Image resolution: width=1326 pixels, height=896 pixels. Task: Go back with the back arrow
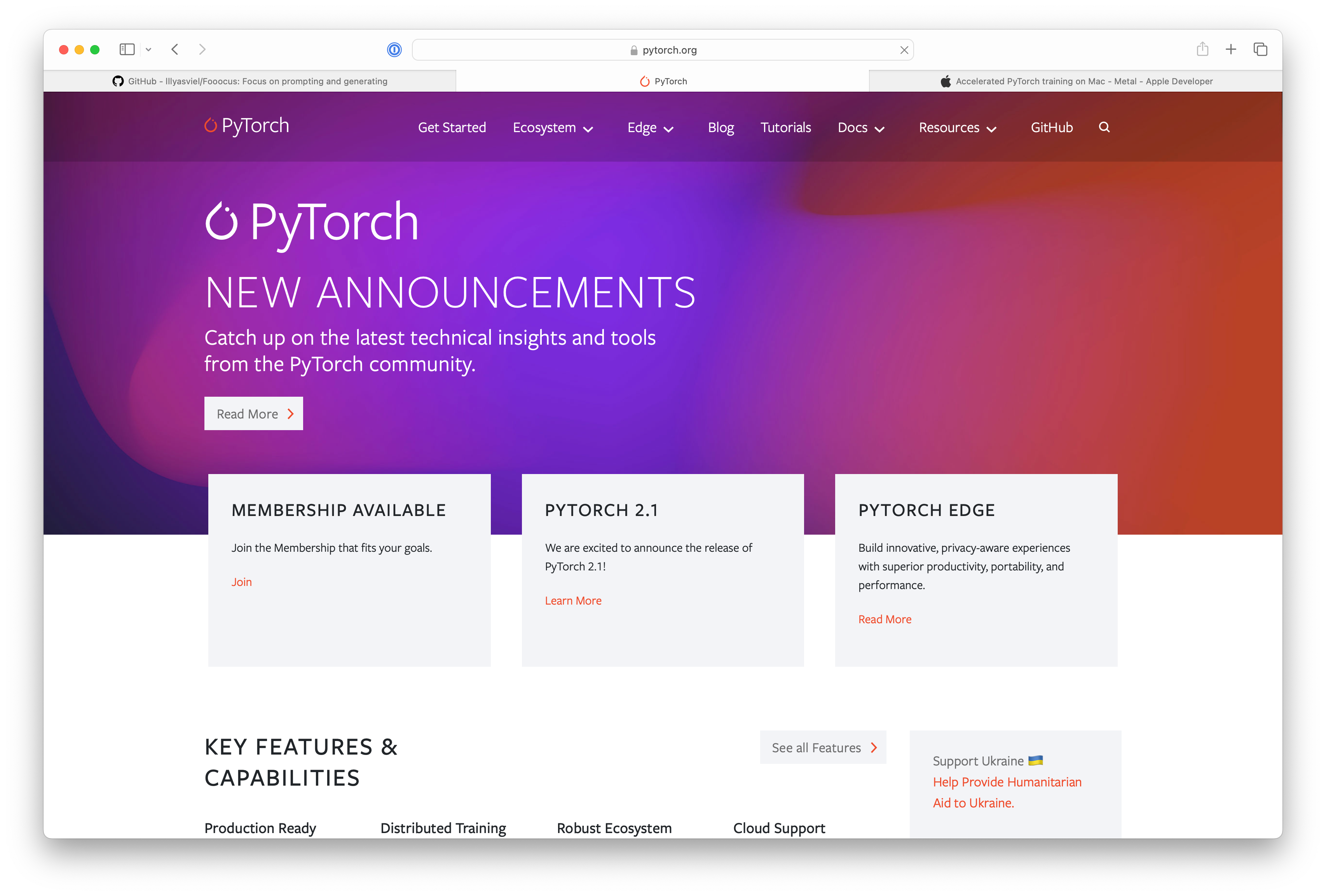point(175,50)
